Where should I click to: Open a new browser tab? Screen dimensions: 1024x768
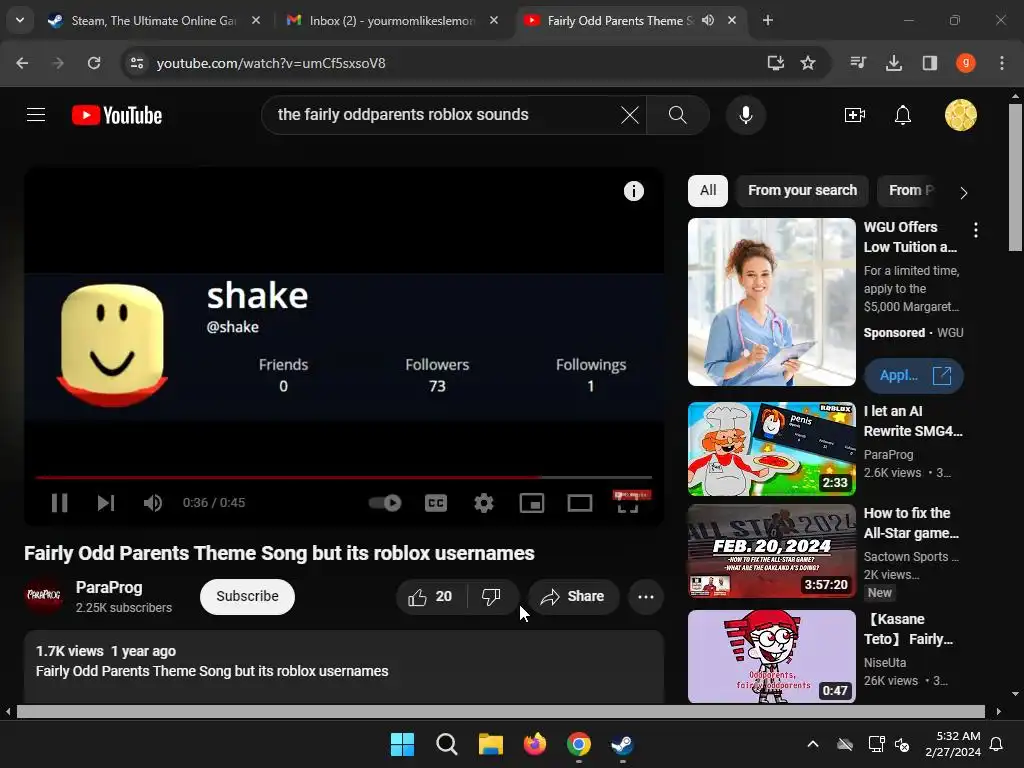pos(768,21)
